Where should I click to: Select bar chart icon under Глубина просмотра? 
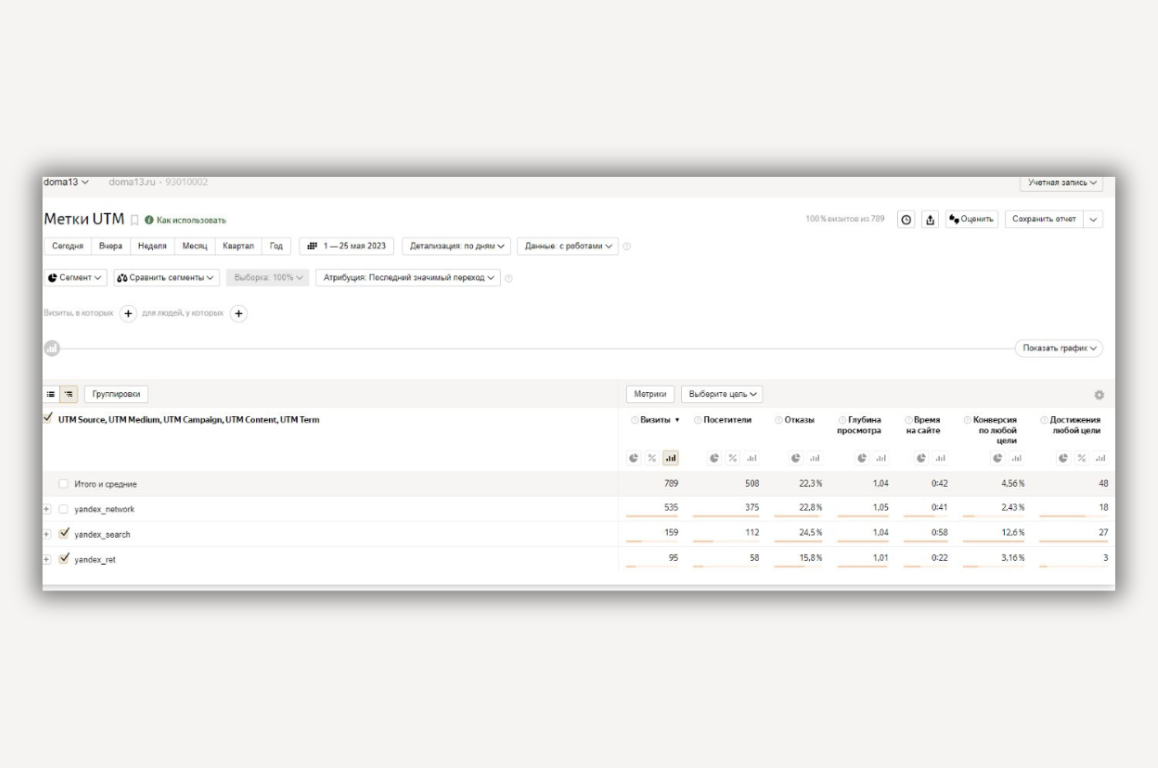(881, 459)
